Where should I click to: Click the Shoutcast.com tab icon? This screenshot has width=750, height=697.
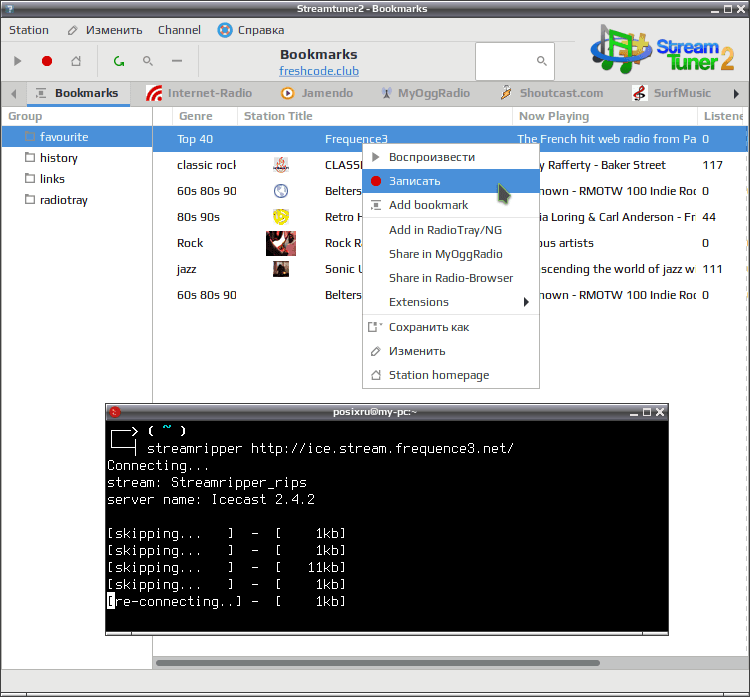point(506,93)
